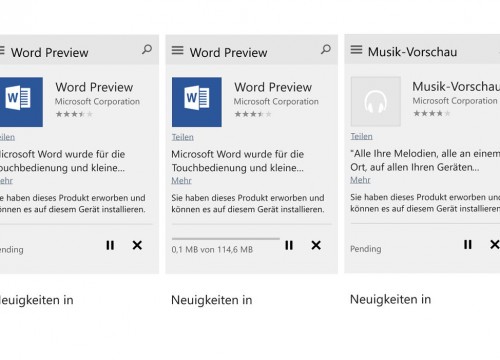
Task: Click Mehr link in middle Word Preview panel
Action: pyautogui.click(x=181, y=181)
